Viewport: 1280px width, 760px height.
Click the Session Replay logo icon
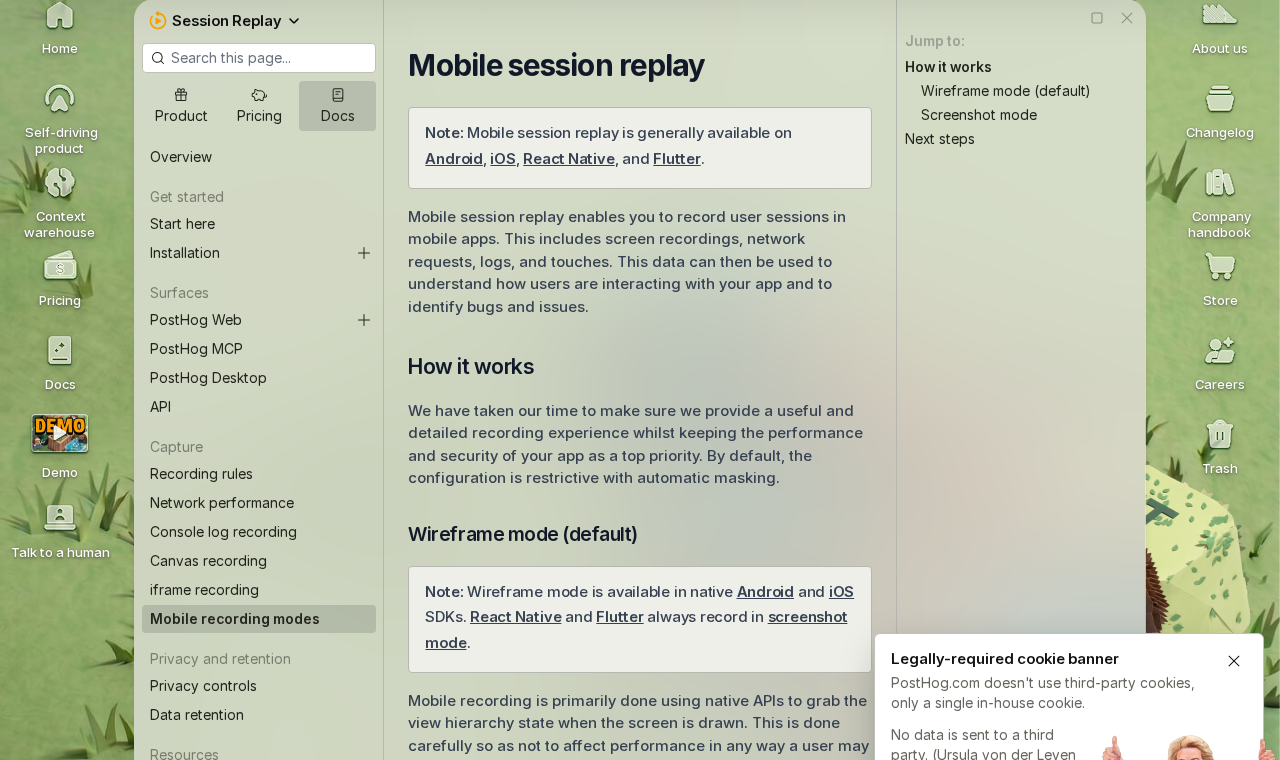158,20
